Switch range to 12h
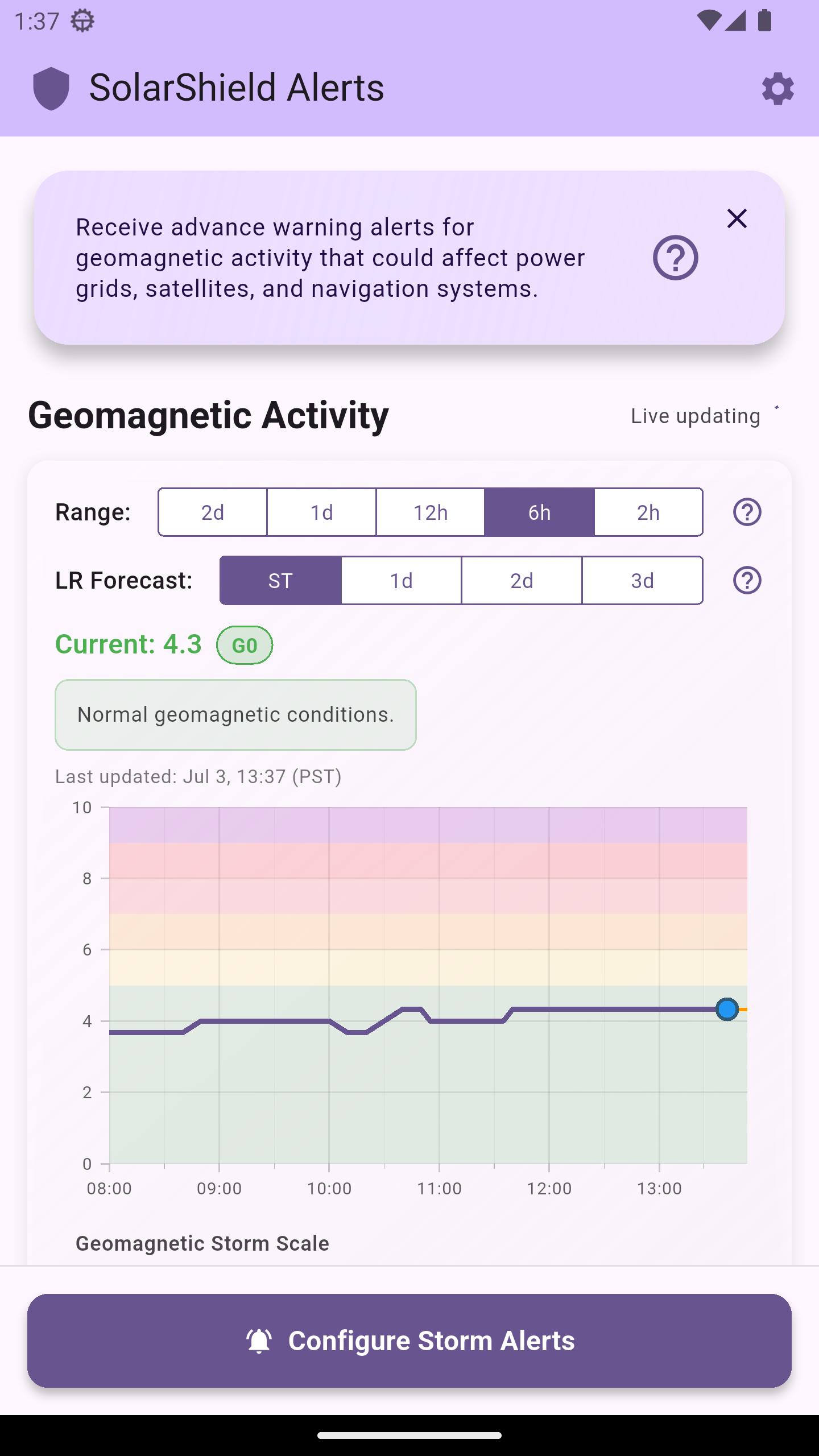 click(x=431, y=512)
